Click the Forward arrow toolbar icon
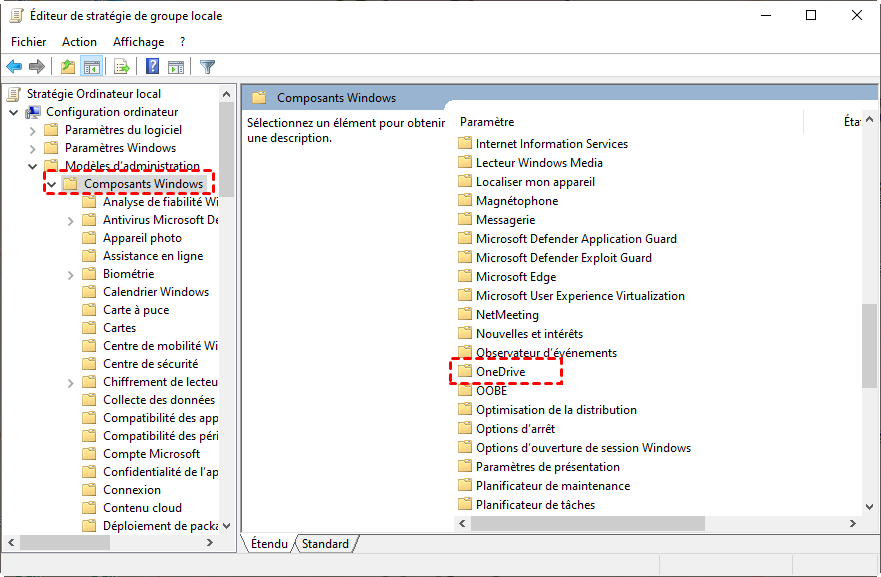This screenshot has width=881, height=577. [x=37, y=67]
